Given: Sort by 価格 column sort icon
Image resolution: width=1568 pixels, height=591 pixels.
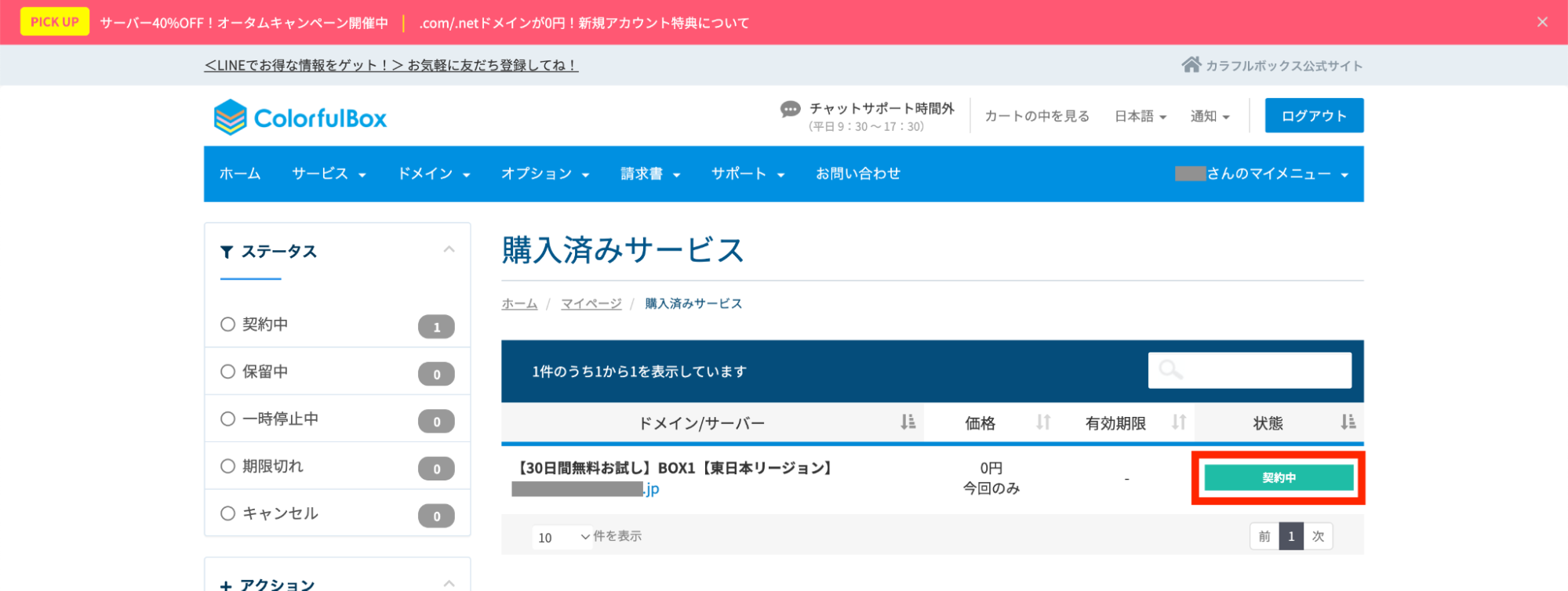Looking at the screenshot, I should [x=1042, y=422].
